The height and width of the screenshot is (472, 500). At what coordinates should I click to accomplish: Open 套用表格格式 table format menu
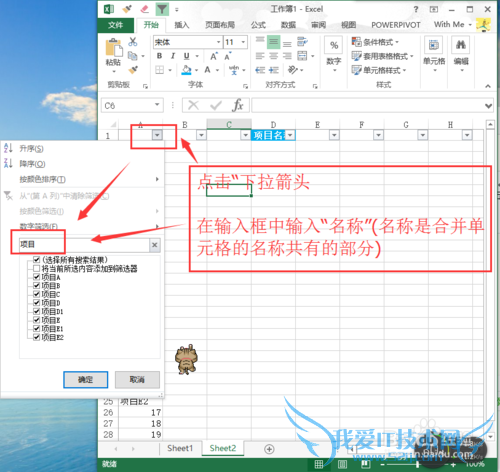[x=383, y=56]
